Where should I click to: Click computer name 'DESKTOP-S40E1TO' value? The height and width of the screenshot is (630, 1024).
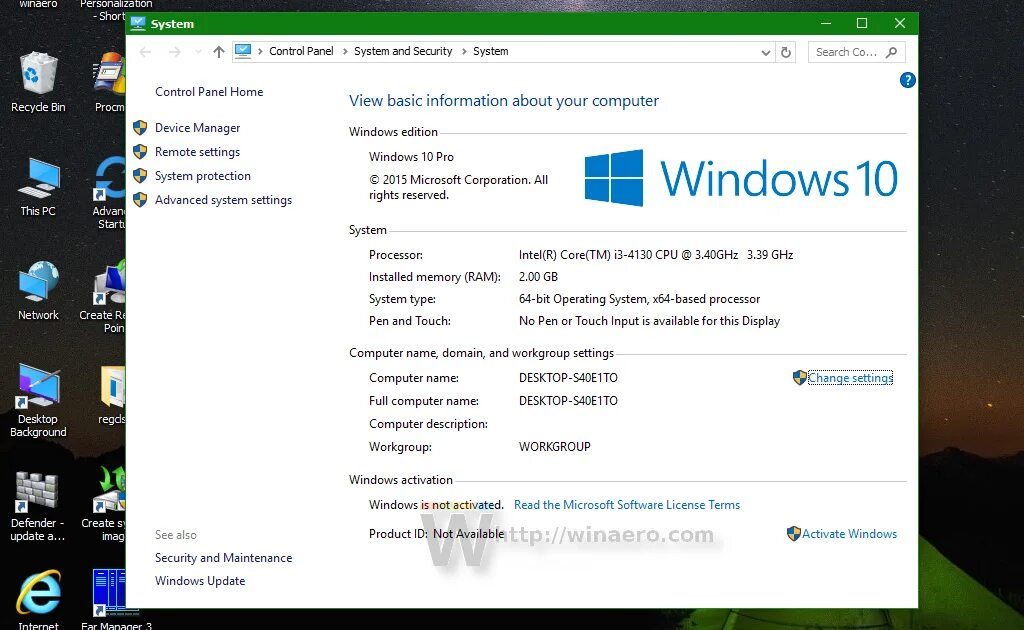[568, 378]
